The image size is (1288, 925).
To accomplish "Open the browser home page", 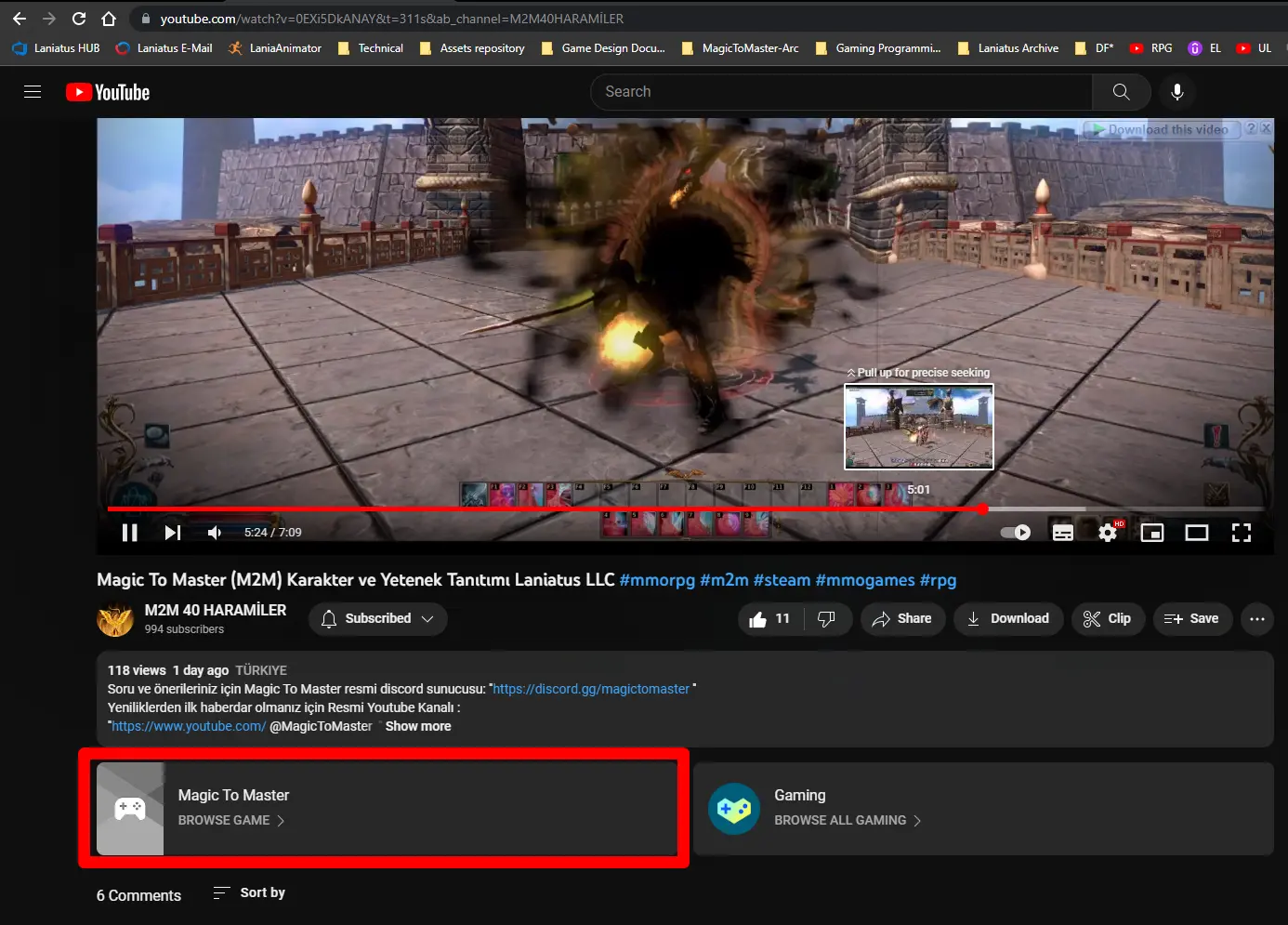I will click(109, 19).
